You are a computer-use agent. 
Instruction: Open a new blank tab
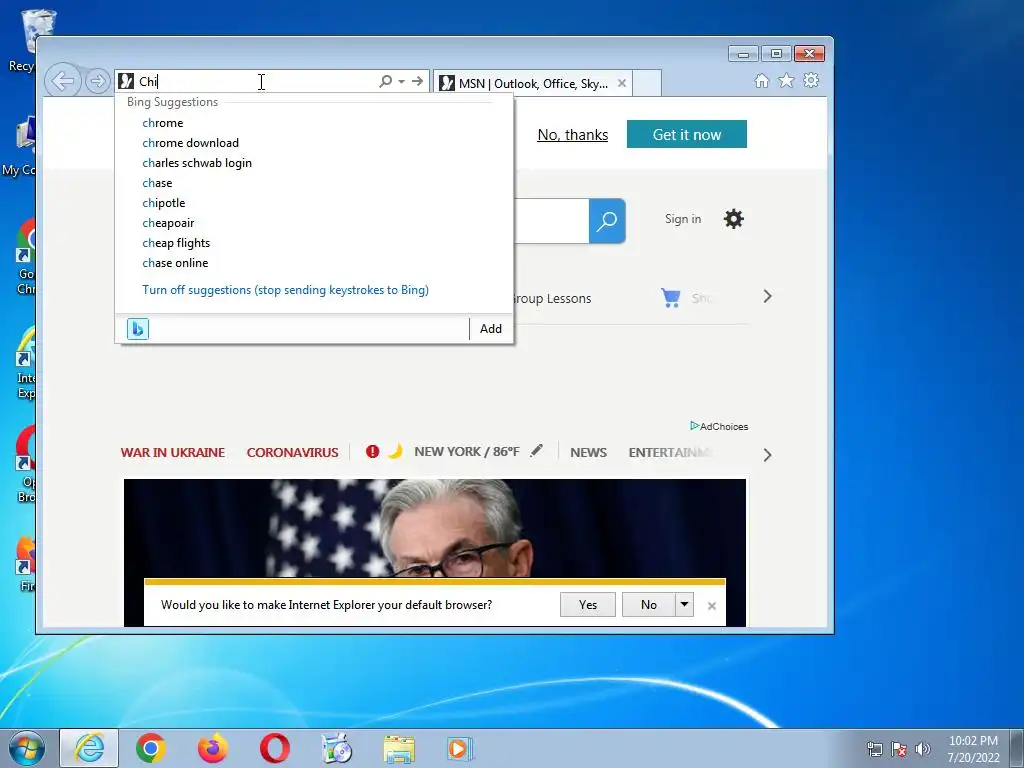coord(647,83)
